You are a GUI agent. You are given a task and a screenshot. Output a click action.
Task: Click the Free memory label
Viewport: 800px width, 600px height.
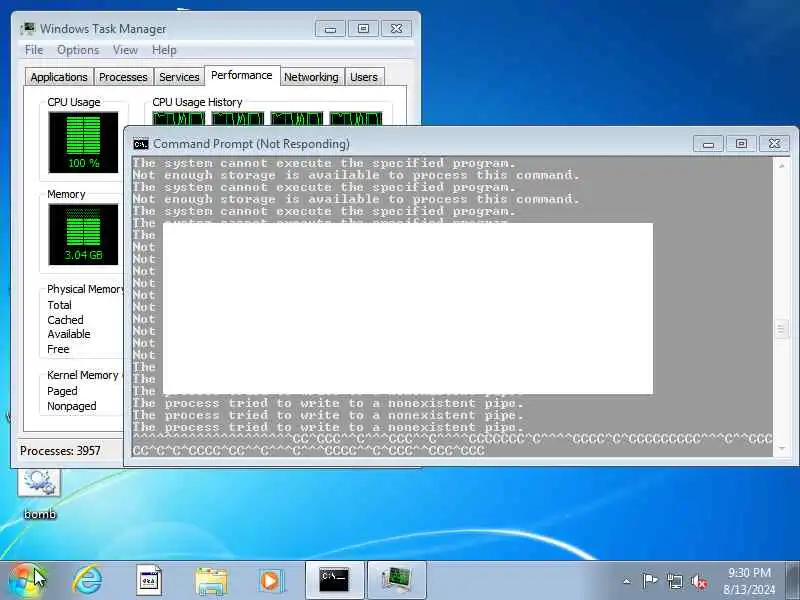point(58,349)
